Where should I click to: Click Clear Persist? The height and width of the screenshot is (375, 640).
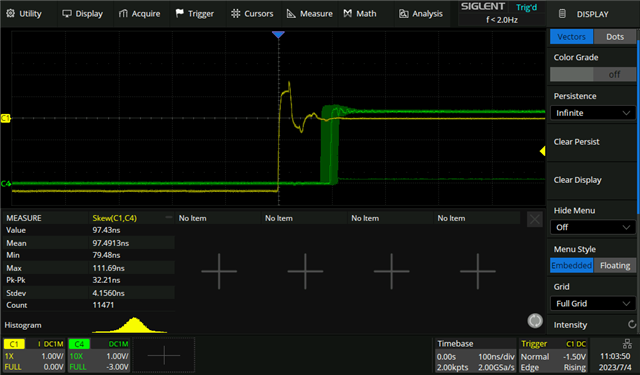click(576, 142)
